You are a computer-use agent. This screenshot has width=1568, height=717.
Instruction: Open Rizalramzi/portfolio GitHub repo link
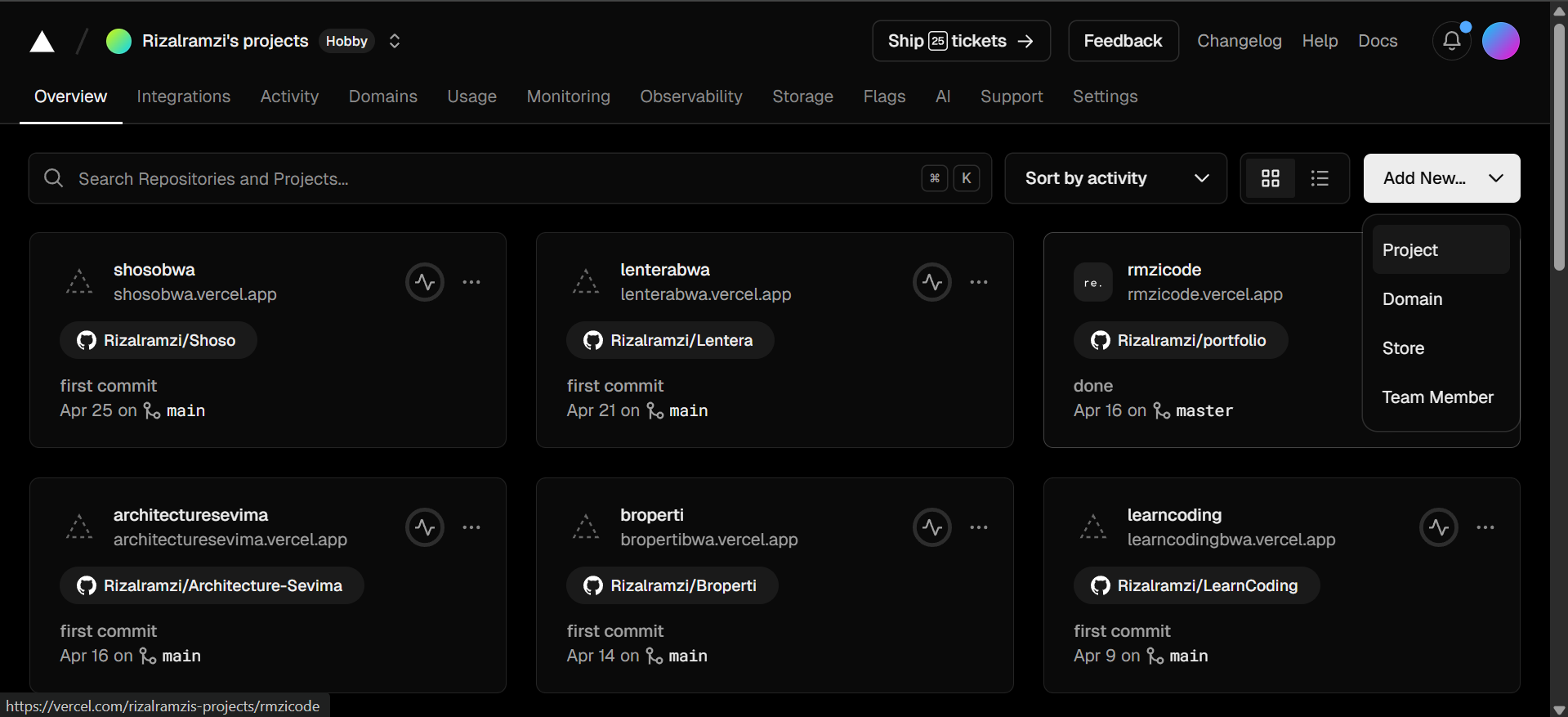coord(1181,340)
